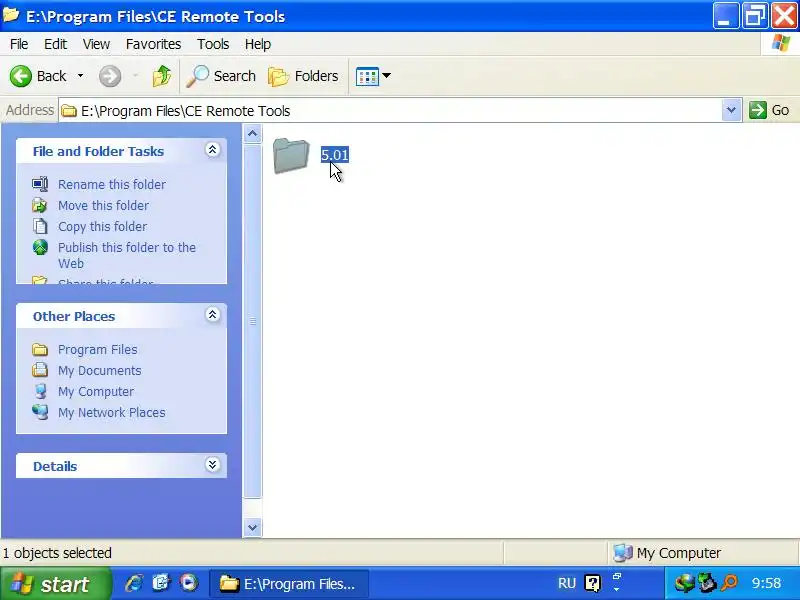Image resolution: width=800 pixels, height=600 pixels.
Task: Open My Network Places link
Action: click(112, 412)
